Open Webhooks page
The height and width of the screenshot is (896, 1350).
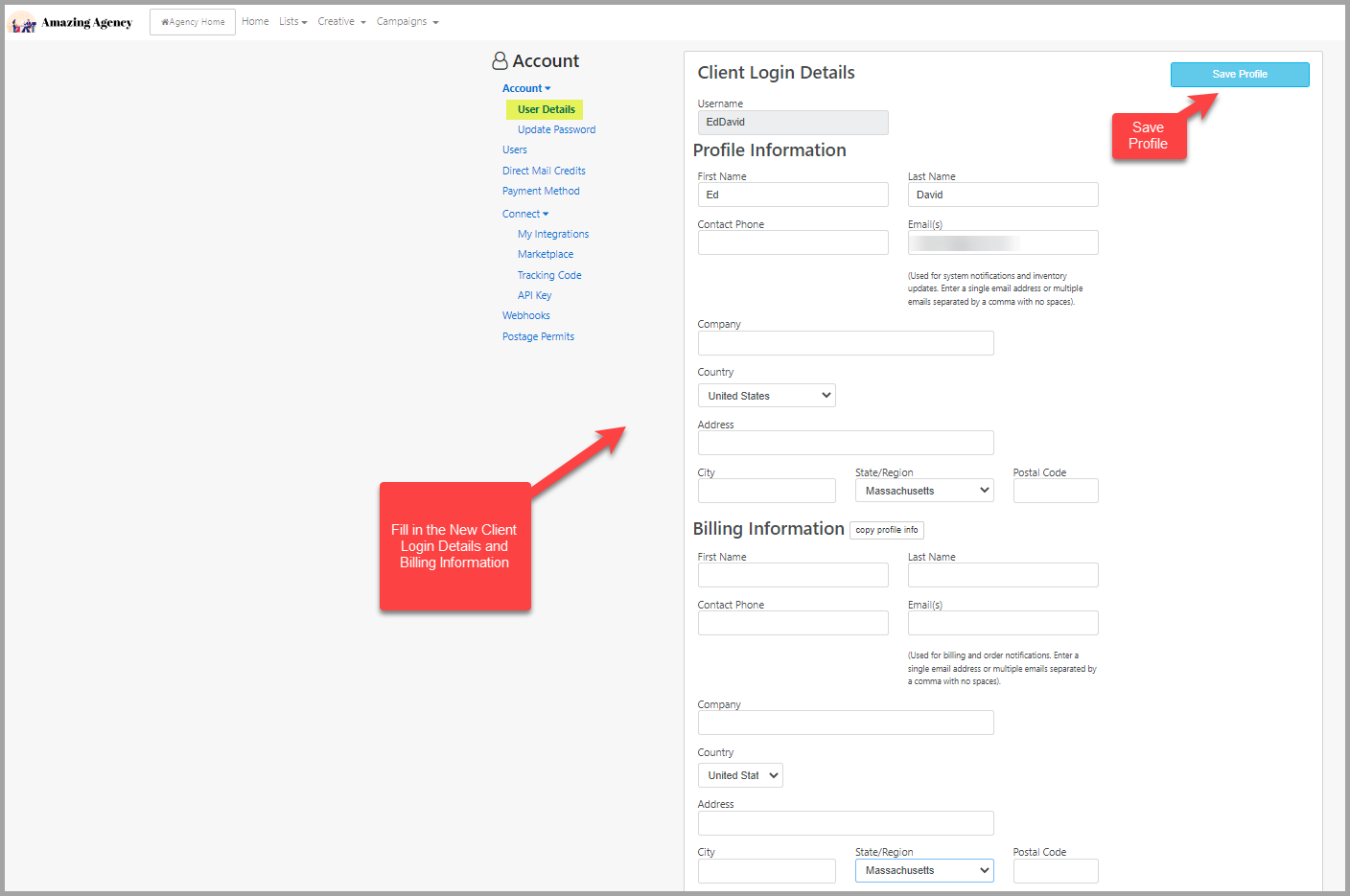tap(526, 315)
